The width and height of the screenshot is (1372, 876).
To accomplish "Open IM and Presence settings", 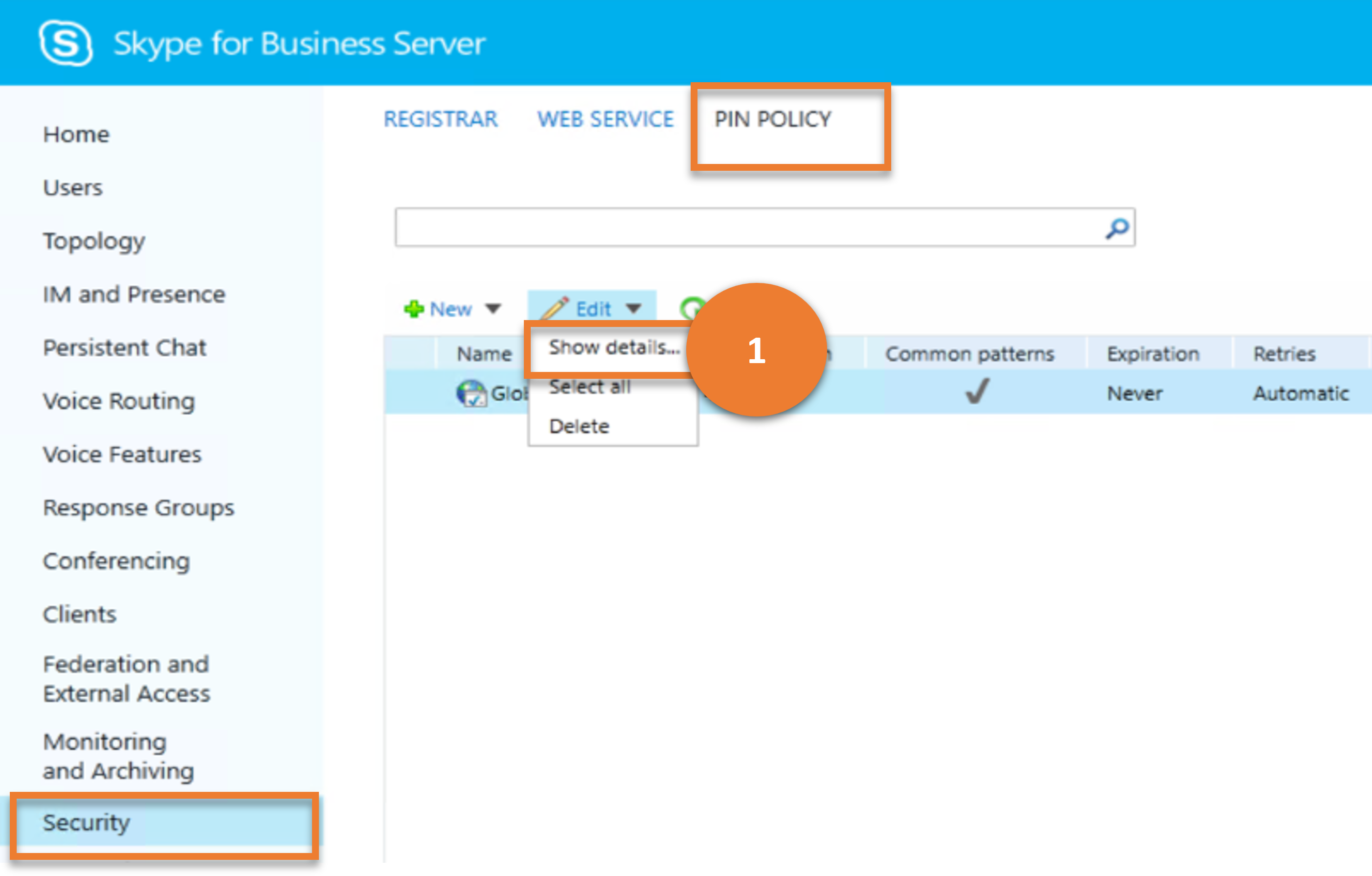I will [135, 294].
